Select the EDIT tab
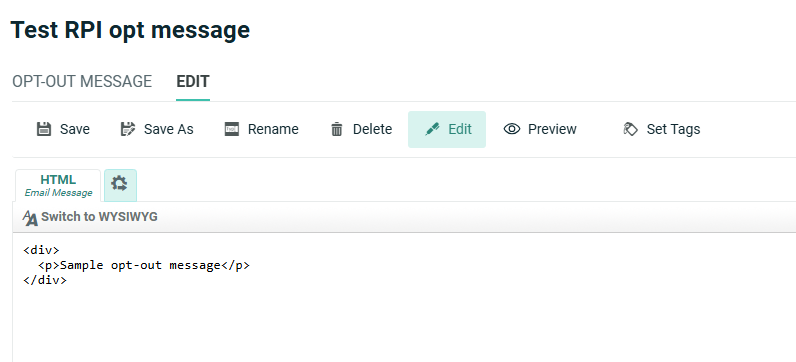The image size is (796, 362). coord(193,81)
